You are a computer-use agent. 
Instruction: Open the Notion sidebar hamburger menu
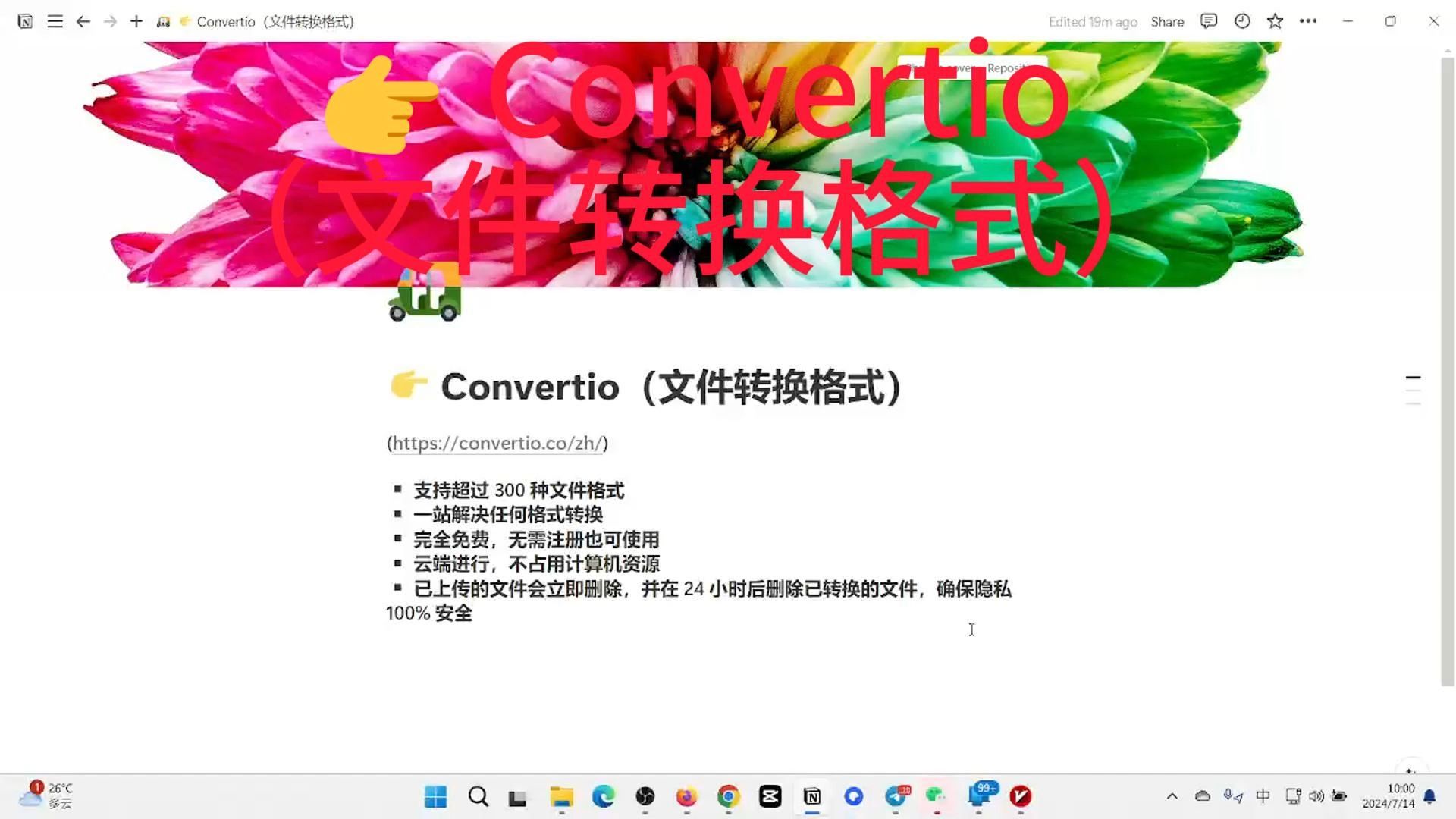(x=55, y=21)
